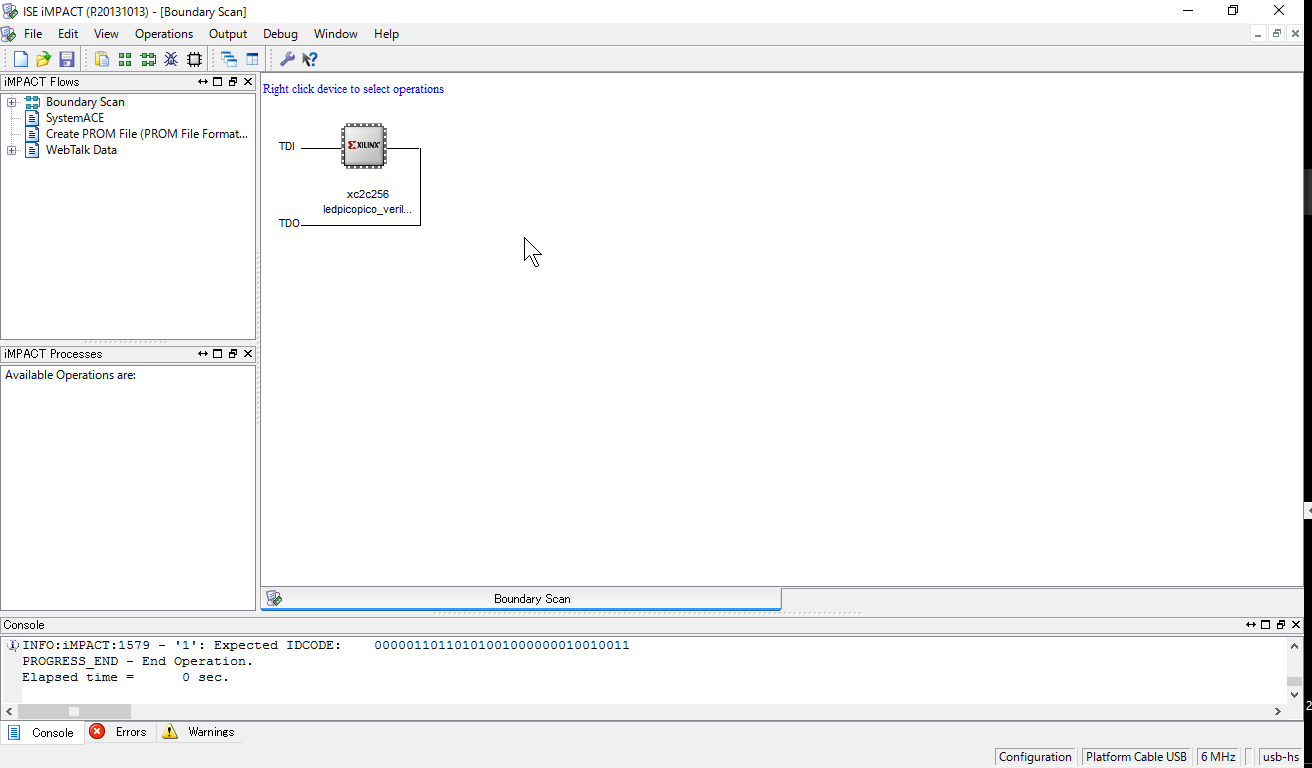Click the Create PROM File document icon

(x=32, y=134)
